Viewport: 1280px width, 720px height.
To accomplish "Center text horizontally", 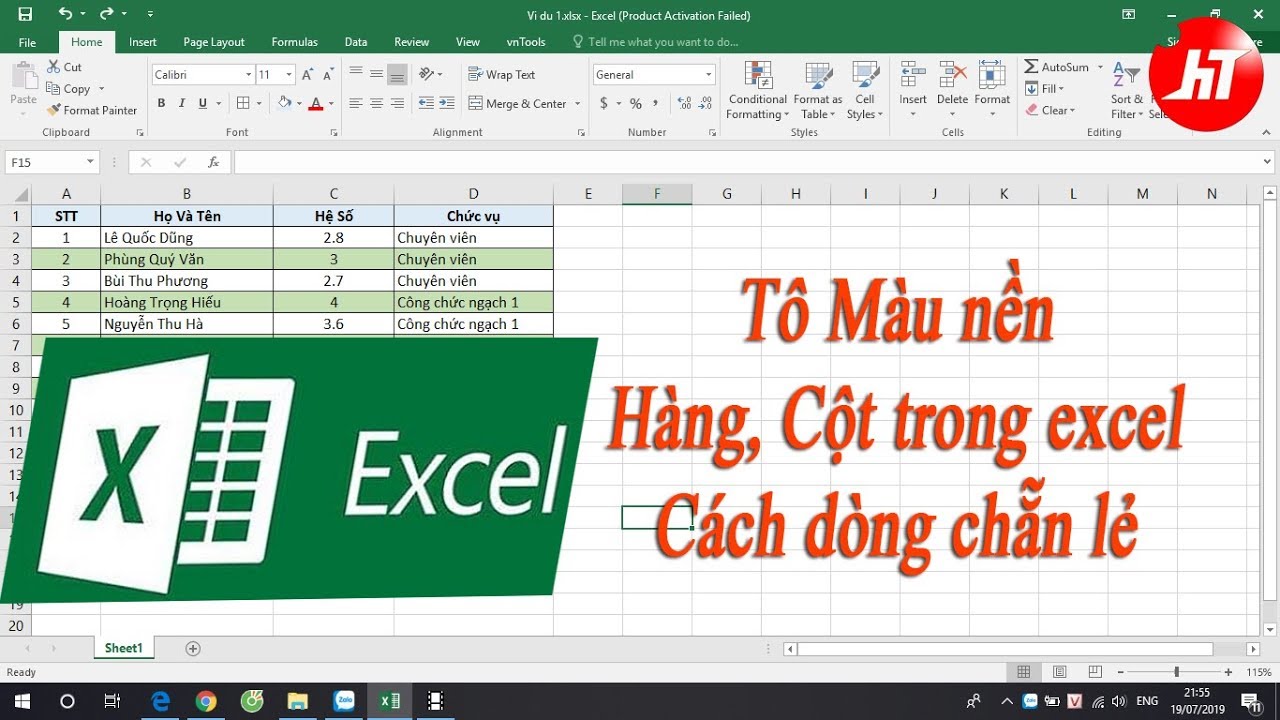I will point(376,103).
